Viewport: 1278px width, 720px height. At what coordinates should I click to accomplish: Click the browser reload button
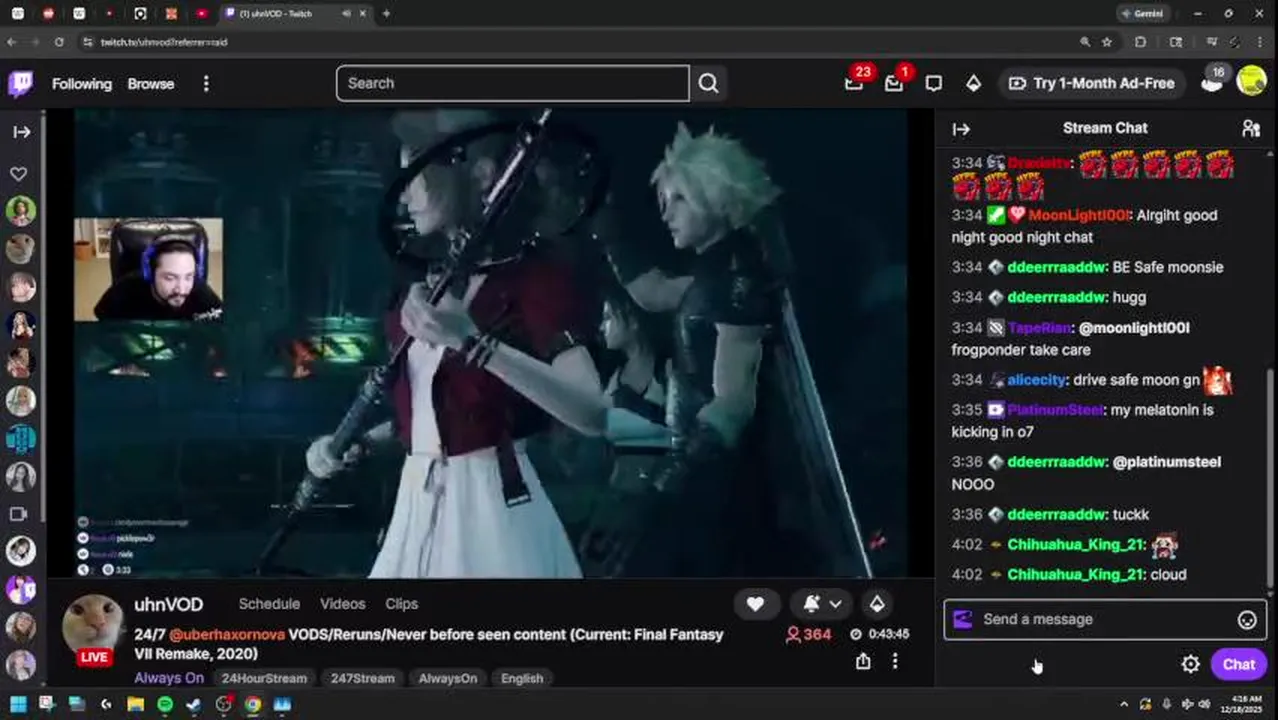tap(59, 42)
